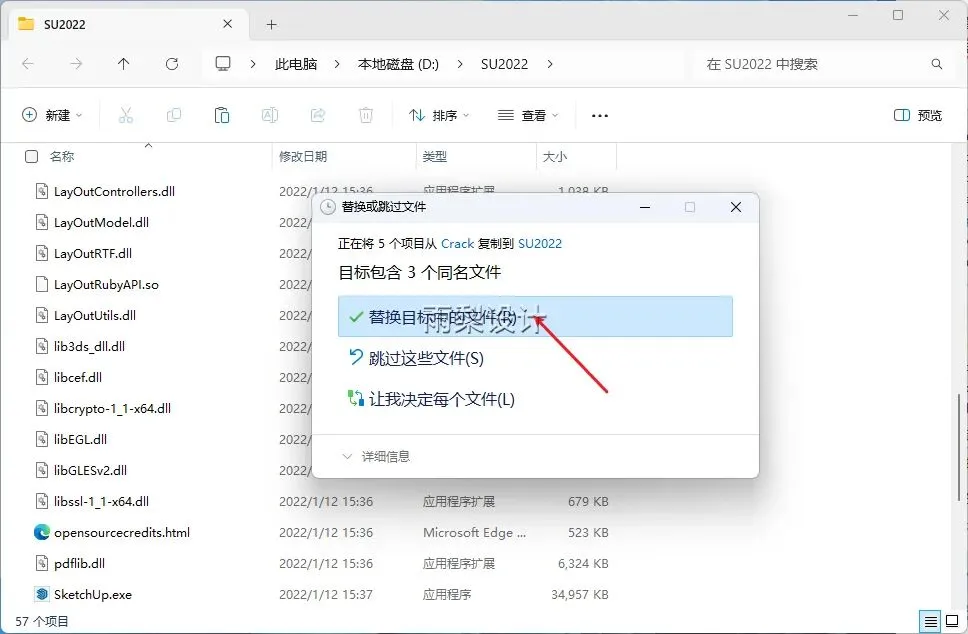Select libEGL.dll file

pos(80,440)
